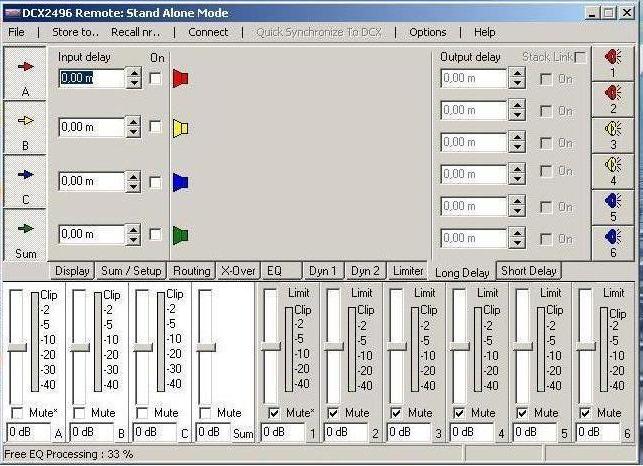Screen dimensions: 643x466
Task: Open the X-Over tab
Action: click(238, 271)
